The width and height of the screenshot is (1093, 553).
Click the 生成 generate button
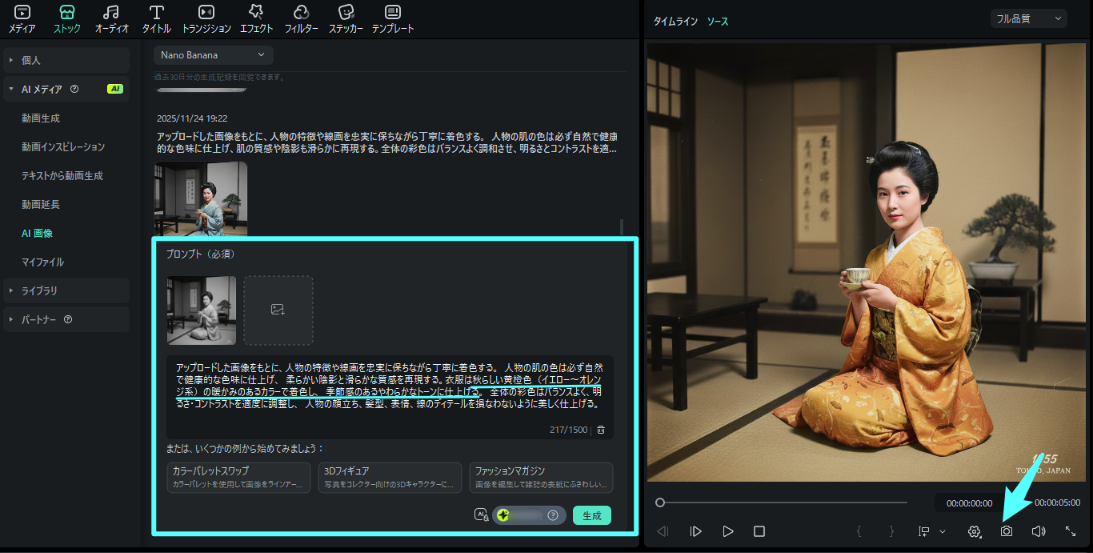point(592,515)
